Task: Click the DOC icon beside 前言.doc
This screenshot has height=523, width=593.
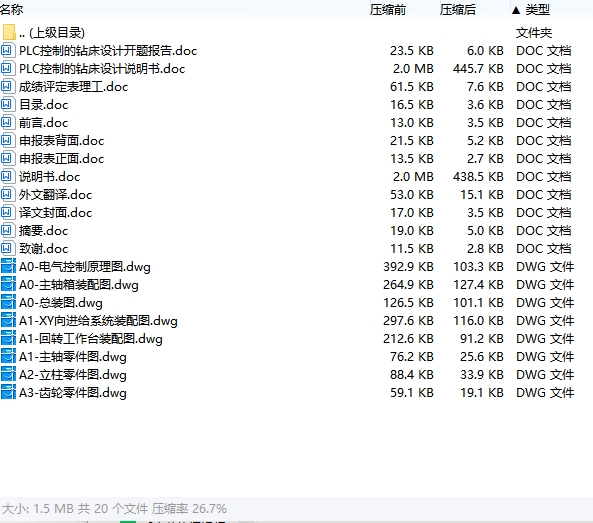Action: point(8,123)
